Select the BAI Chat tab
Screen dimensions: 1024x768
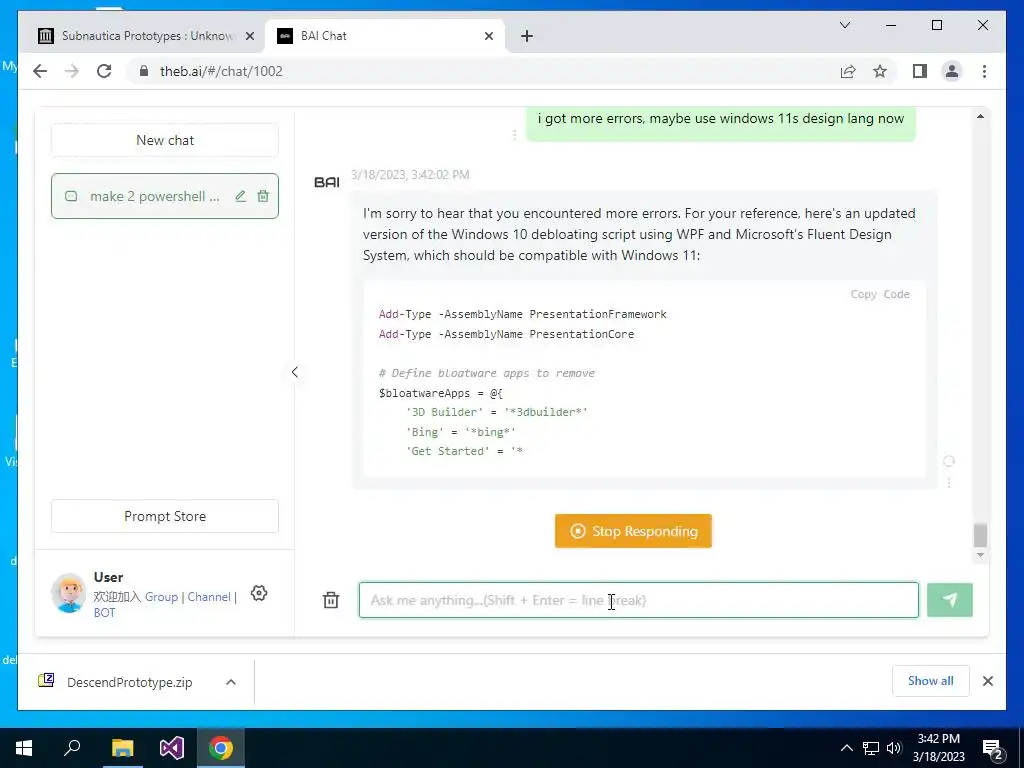coord(385,36)
